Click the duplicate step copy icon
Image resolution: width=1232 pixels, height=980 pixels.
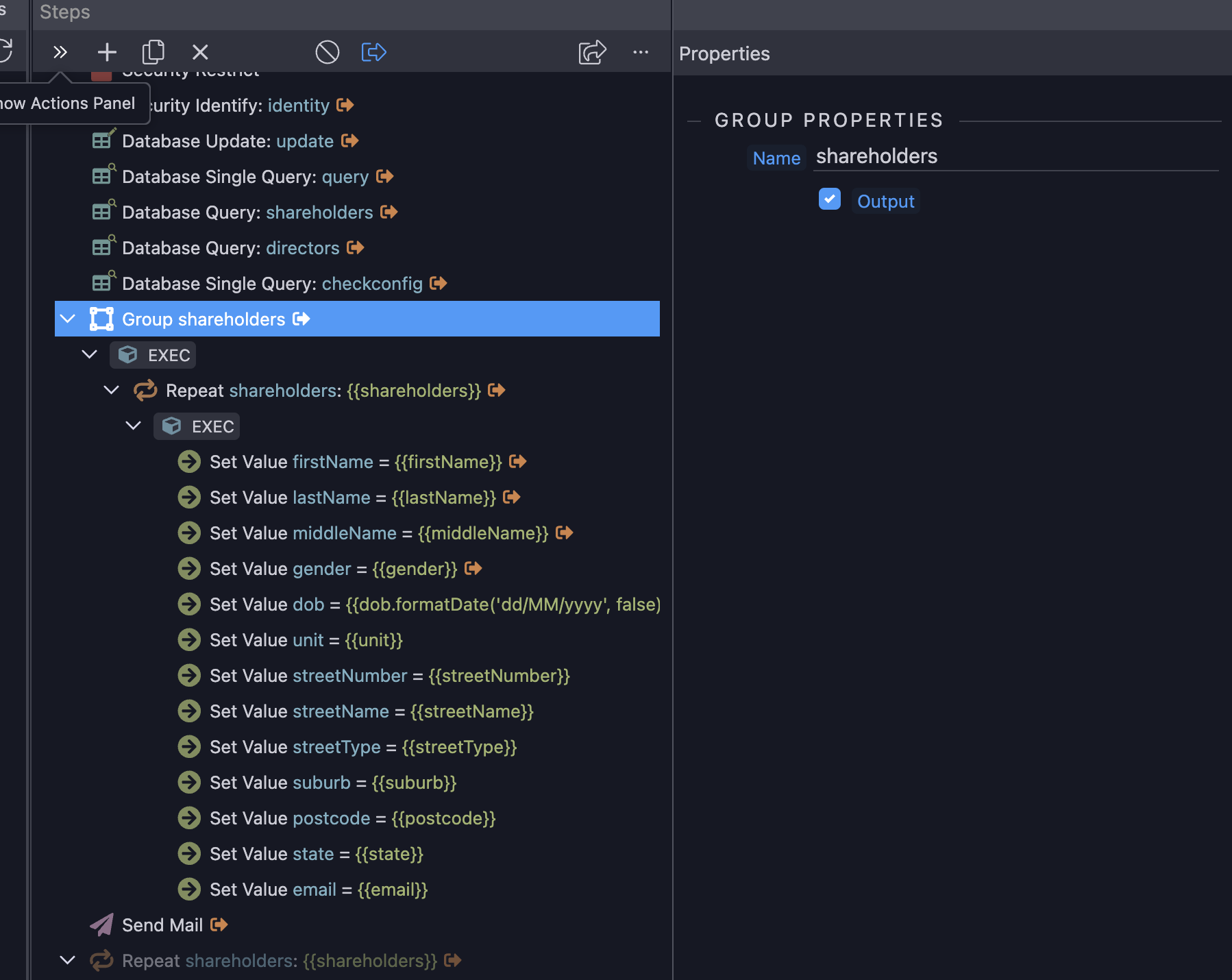(153, 52)
